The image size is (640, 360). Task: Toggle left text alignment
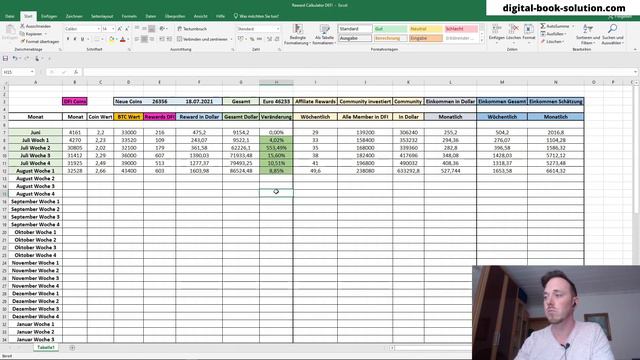coord(137,39)
